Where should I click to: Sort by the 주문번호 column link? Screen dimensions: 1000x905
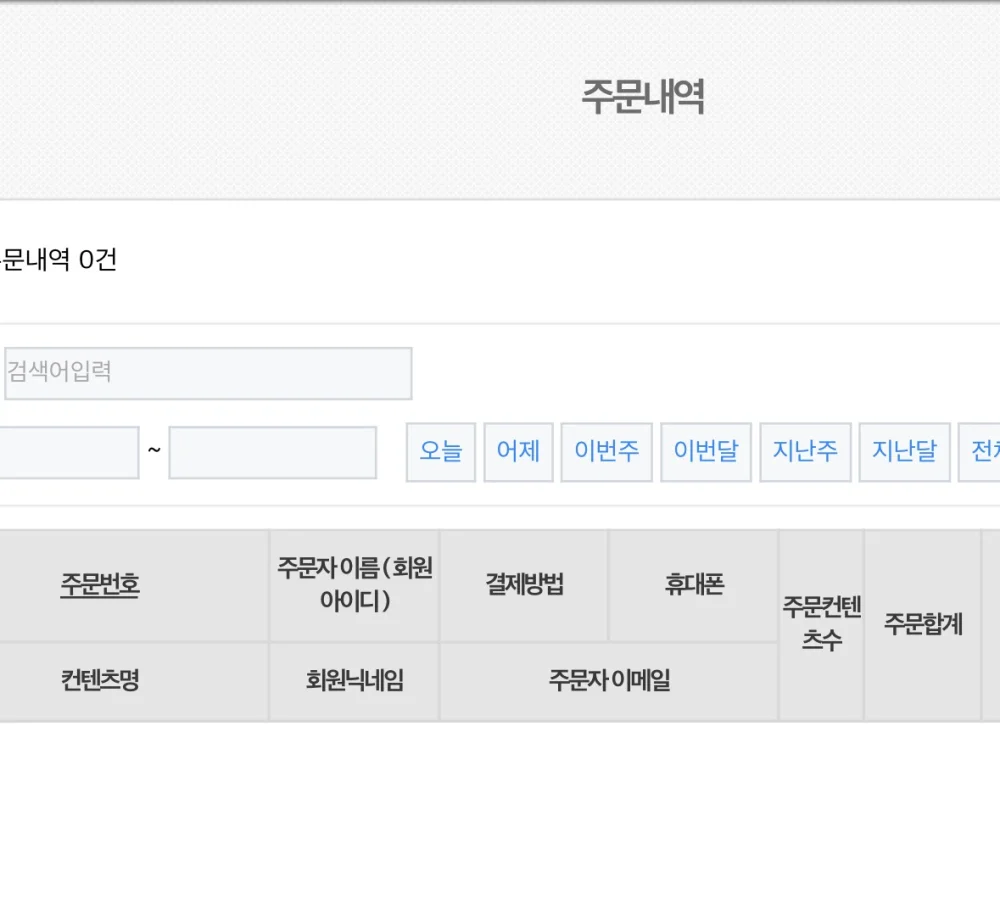tap(100, 585)
